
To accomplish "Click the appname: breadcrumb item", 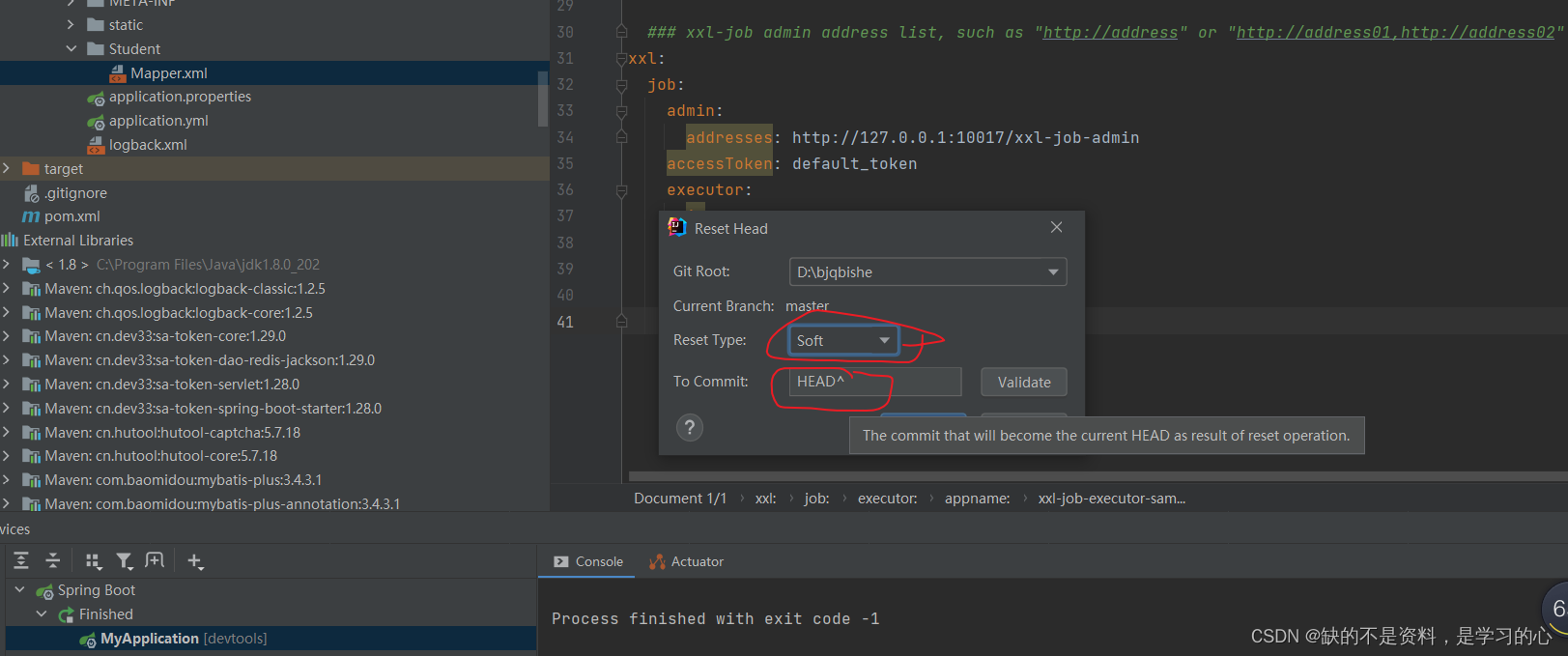I will [977, 499].
